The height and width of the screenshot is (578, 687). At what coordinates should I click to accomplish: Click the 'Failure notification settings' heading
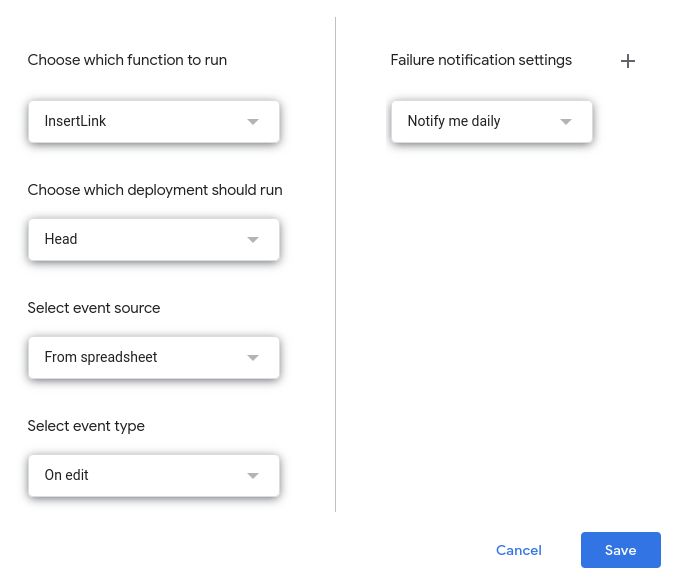[481, 60]
